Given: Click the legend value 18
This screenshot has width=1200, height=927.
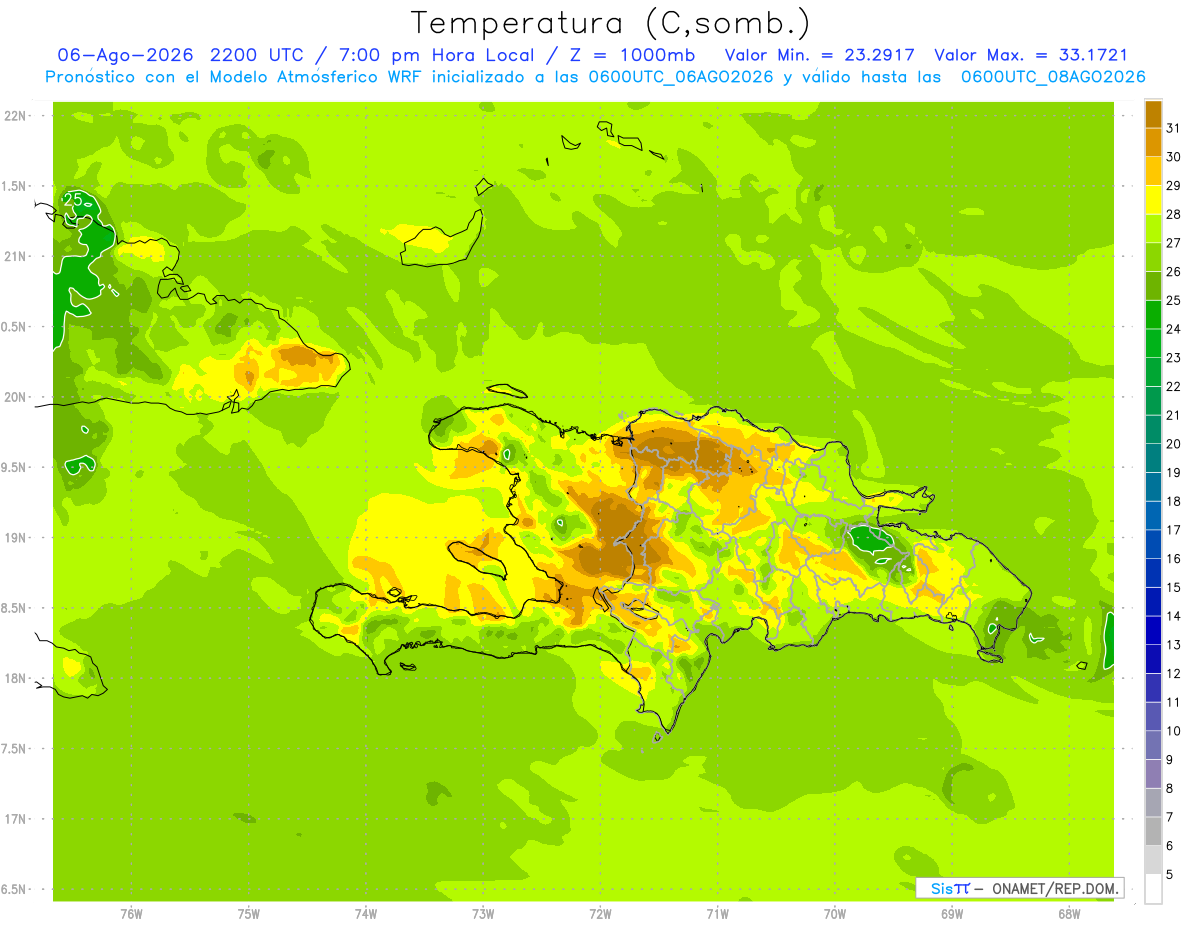Looking at the screenshot, I should point(1174,501).
